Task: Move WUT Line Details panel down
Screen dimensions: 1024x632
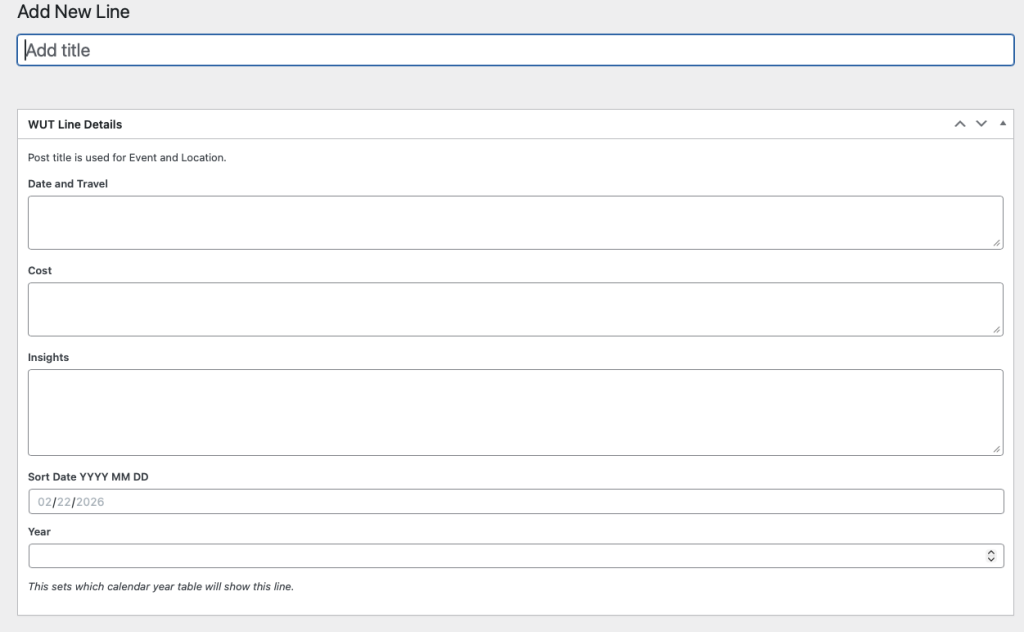Action: click(x=981, y=124)
